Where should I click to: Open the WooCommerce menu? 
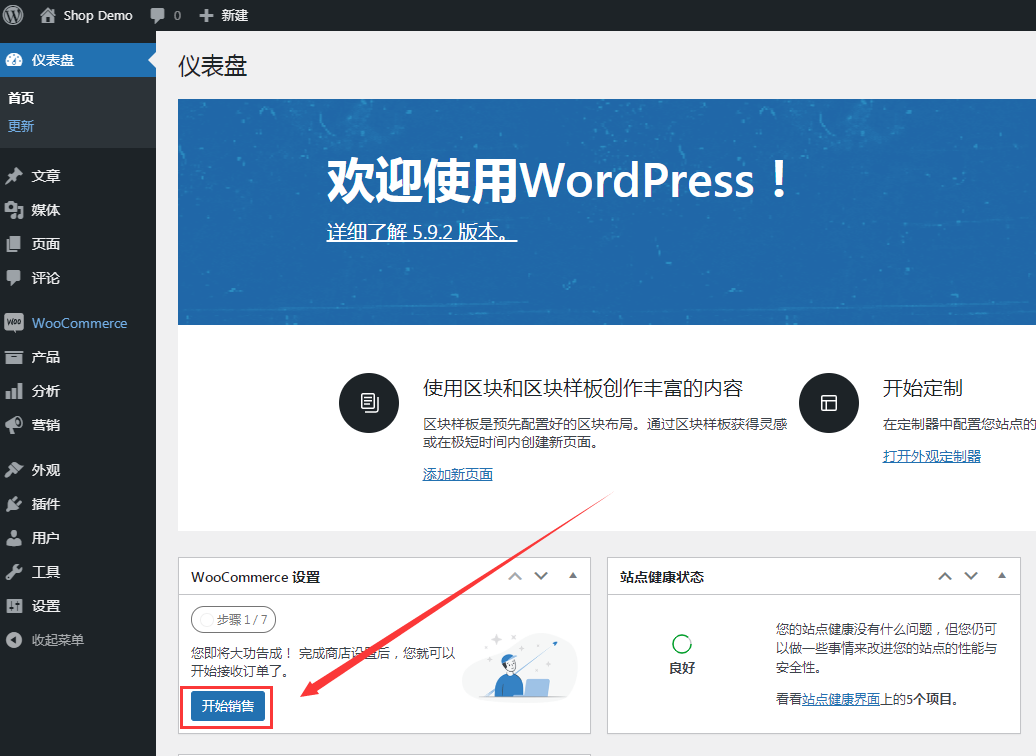tap(78, 323)
